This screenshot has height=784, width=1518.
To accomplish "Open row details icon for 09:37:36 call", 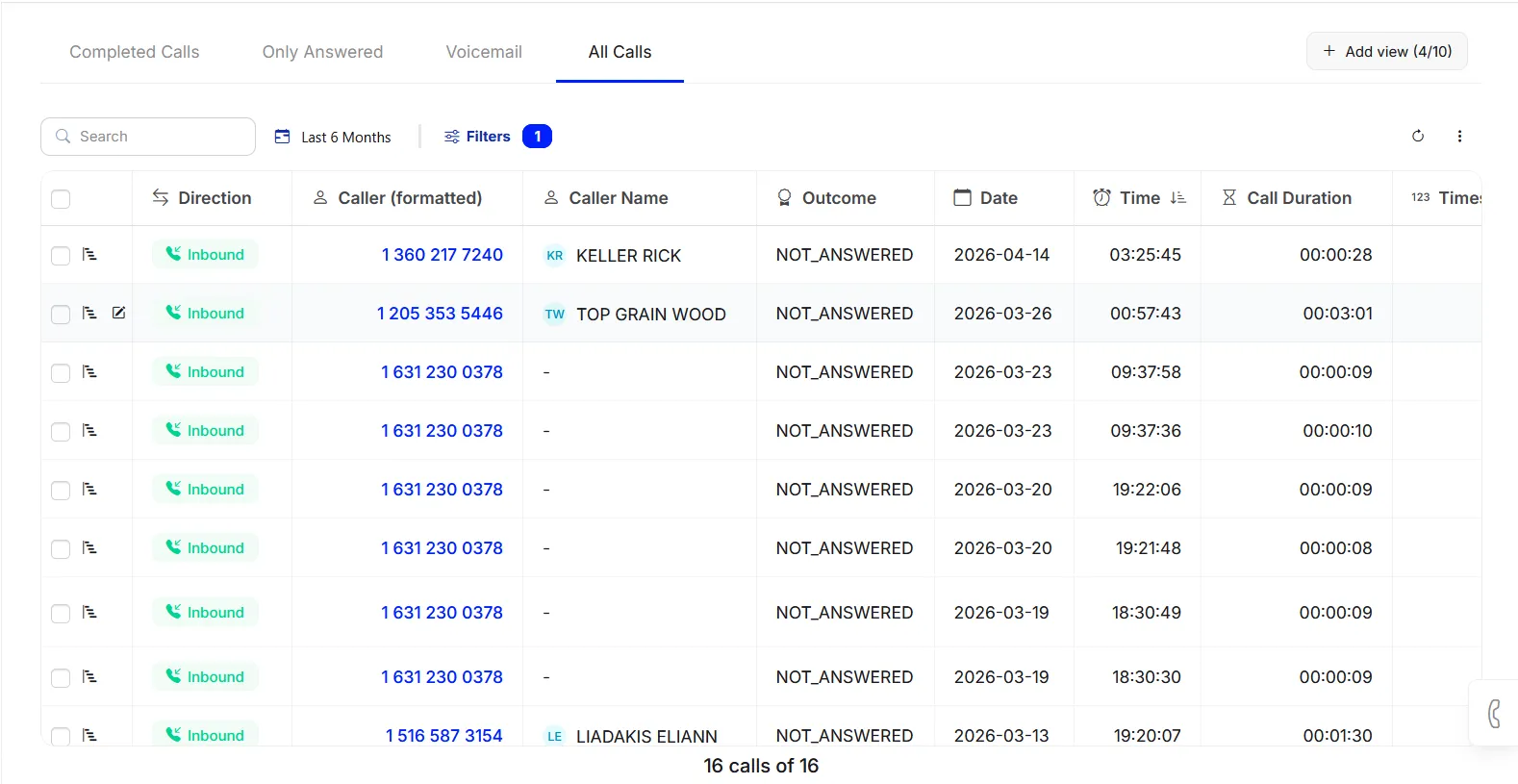I will point(89,430).
